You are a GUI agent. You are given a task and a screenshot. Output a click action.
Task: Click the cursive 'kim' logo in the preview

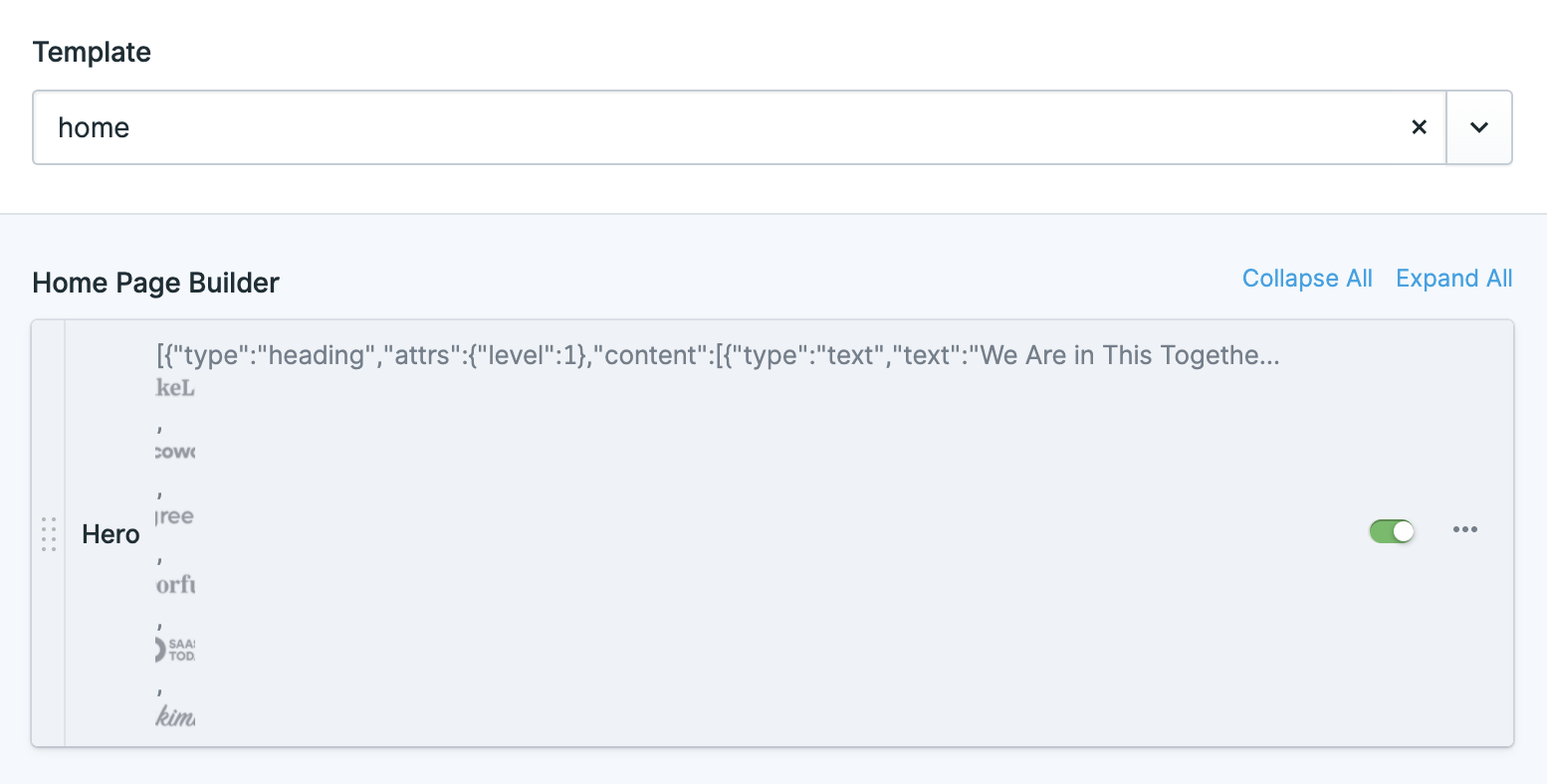point(175,713)
